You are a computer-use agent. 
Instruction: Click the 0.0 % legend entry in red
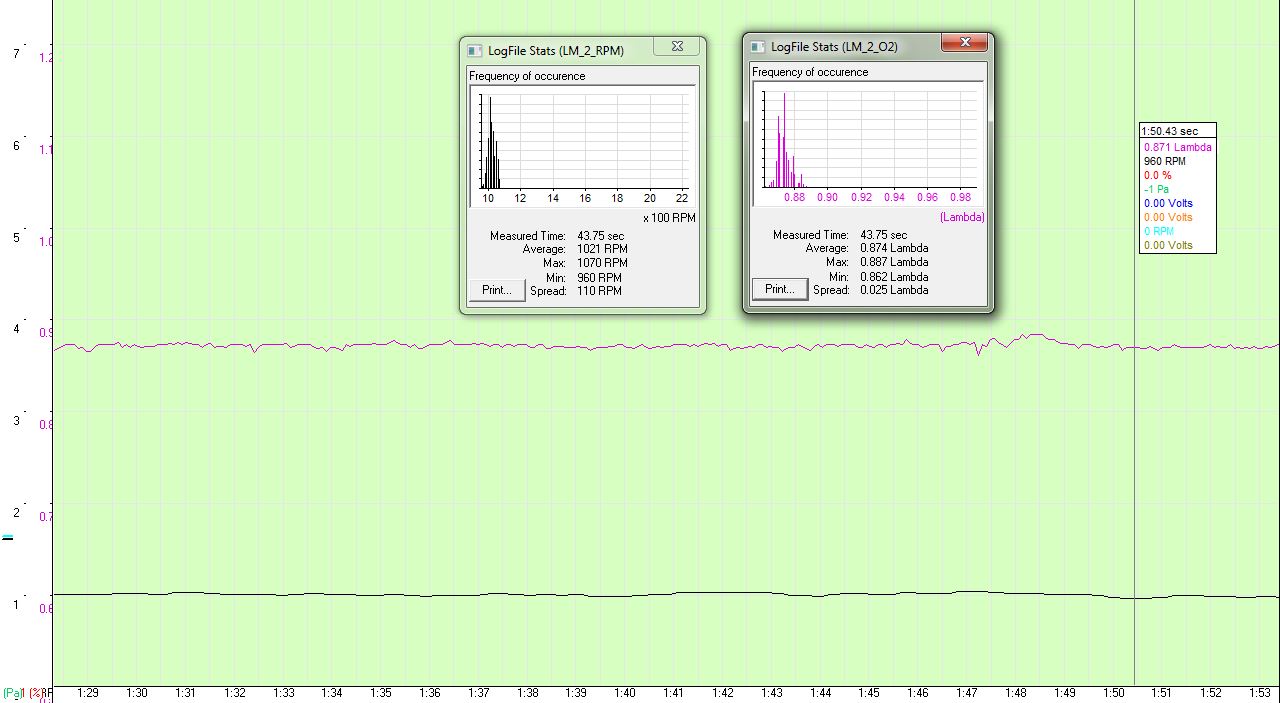(x=1157, y=175)
